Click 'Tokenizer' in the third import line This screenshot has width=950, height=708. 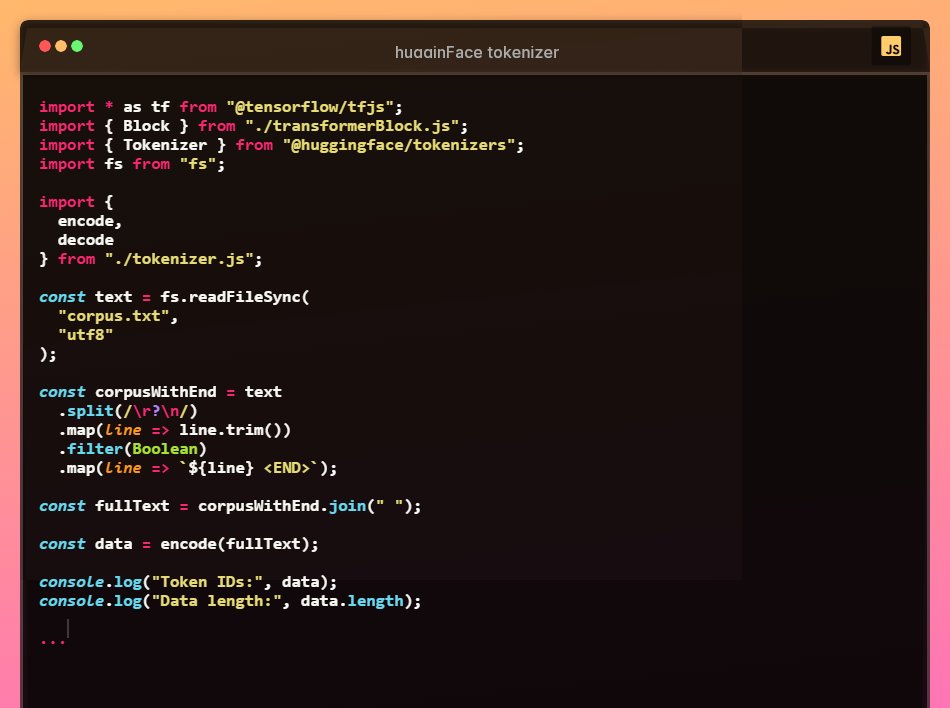pyautogui.click(x=165, y=145)
